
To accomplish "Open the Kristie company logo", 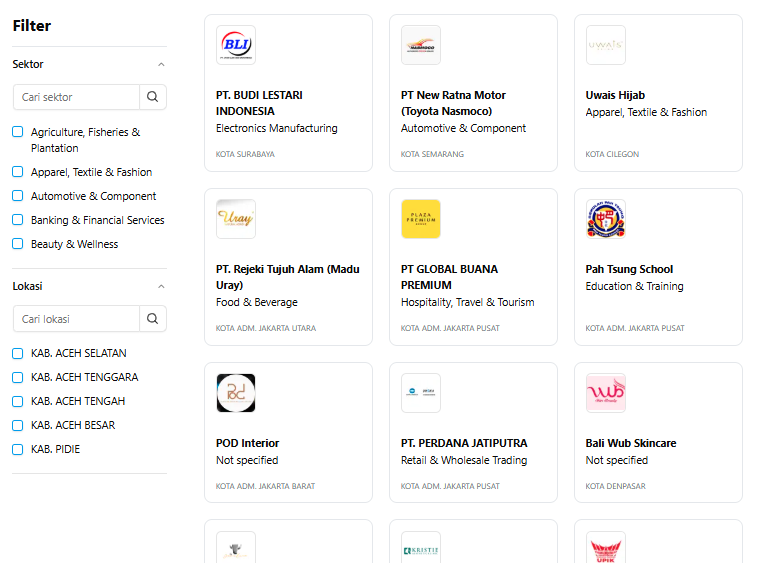I will coord(421,548).
